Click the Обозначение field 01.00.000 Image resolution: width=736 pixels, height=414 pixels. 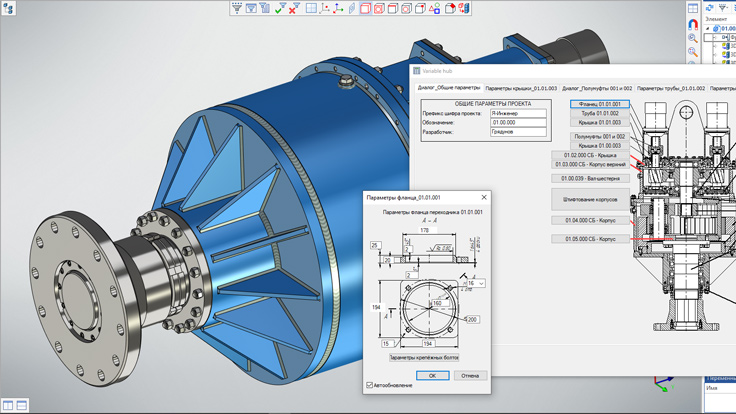tap(518, 123)
